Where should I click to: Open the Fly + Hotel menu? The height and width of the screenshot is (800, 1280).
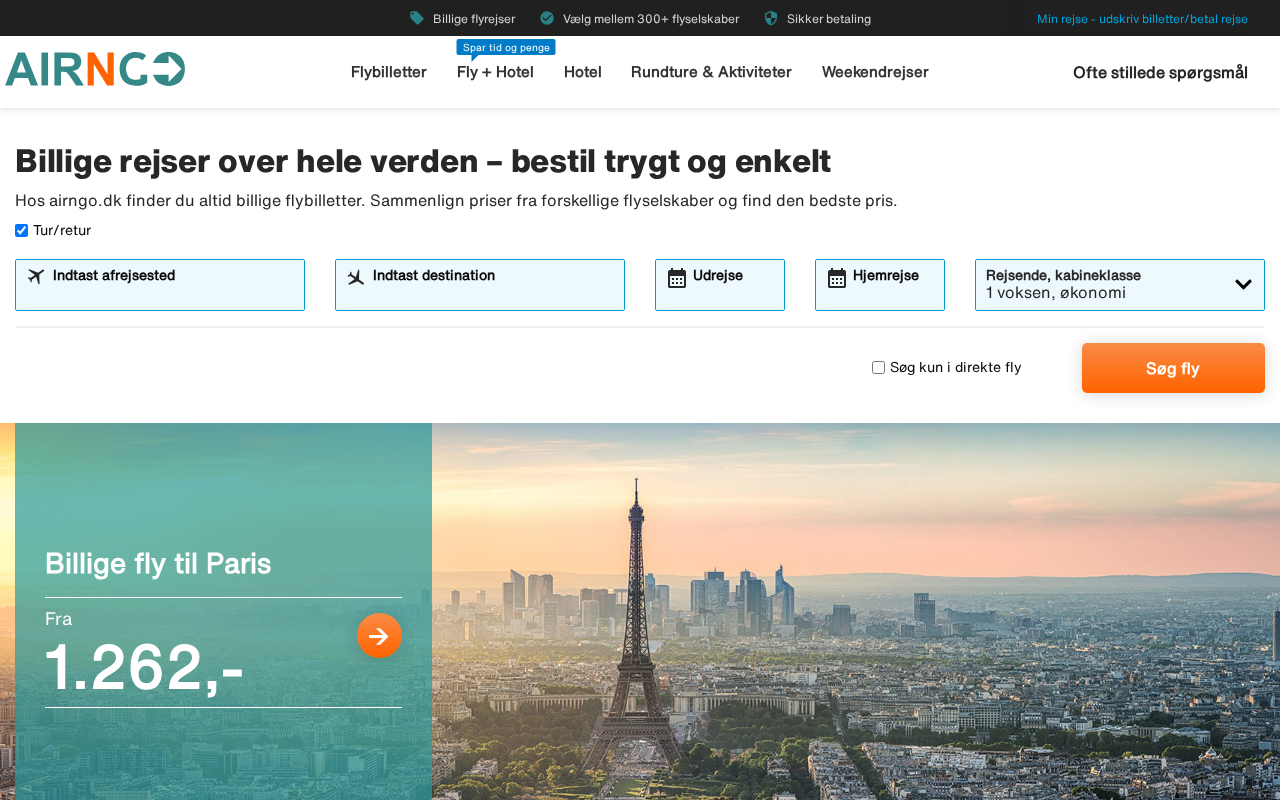click(495, 72)
